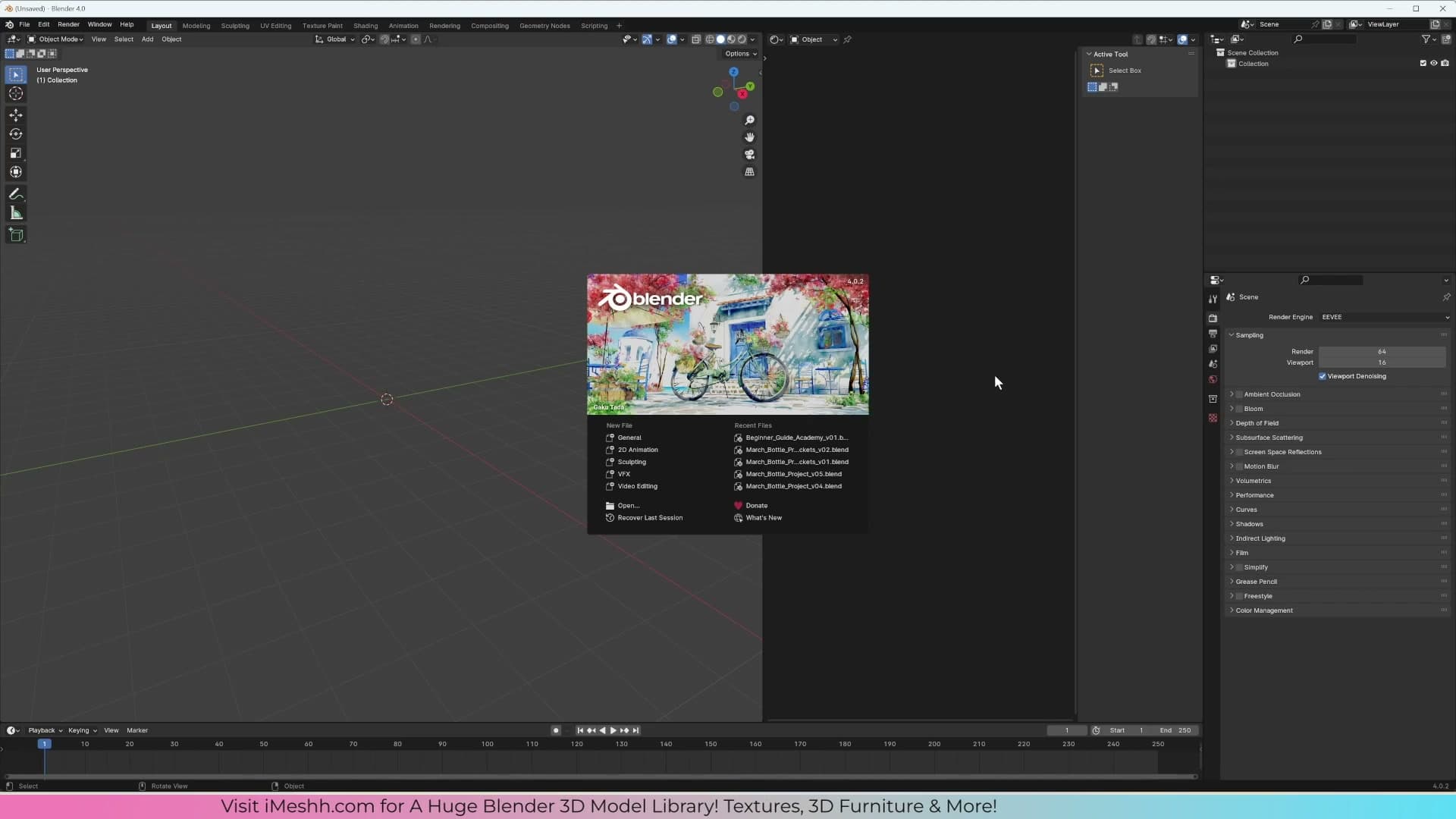The width and height of the screenshot is (1456, 819).
Task: Select the Annotate tool
Action: 16,194
